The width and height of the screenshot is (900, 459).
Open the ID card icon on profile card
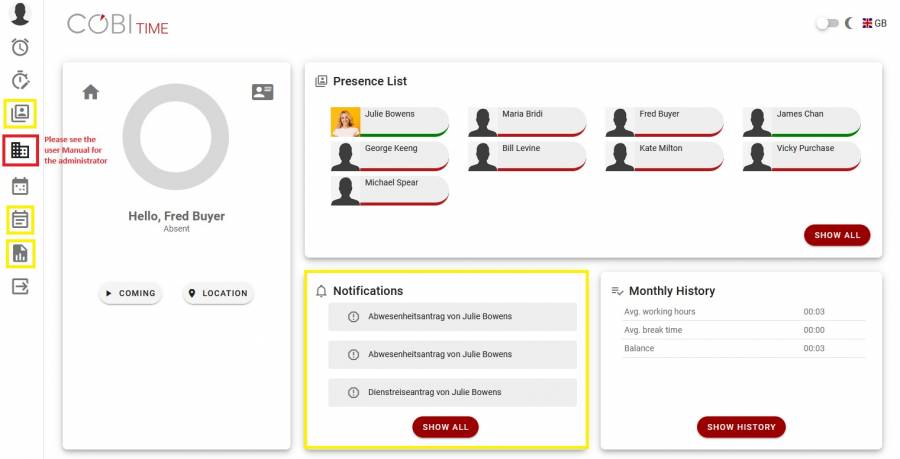pos(262,92)
